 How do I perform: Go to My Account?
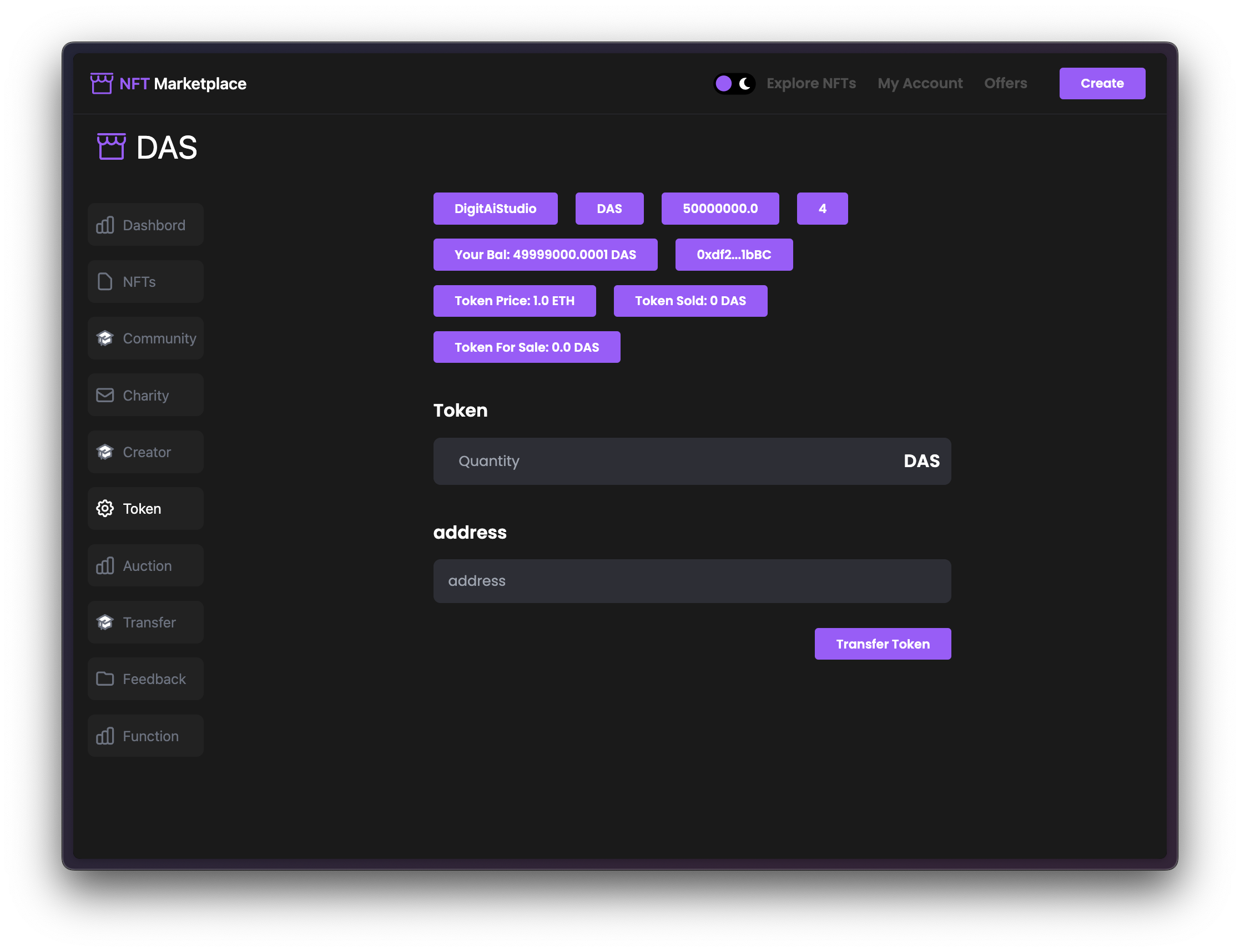920,83
